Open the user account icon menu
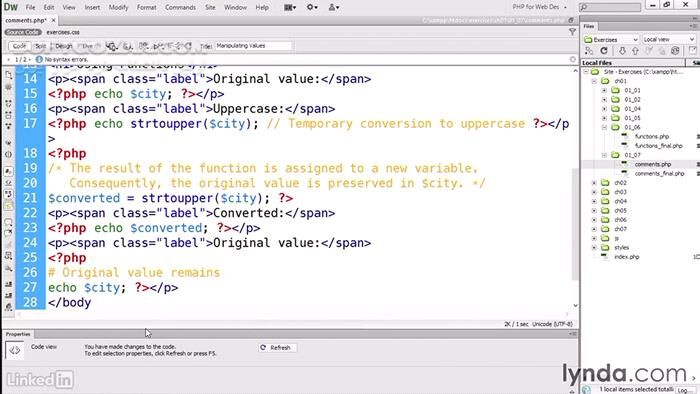This screenshot has height=394, width=700. [334, 7]
